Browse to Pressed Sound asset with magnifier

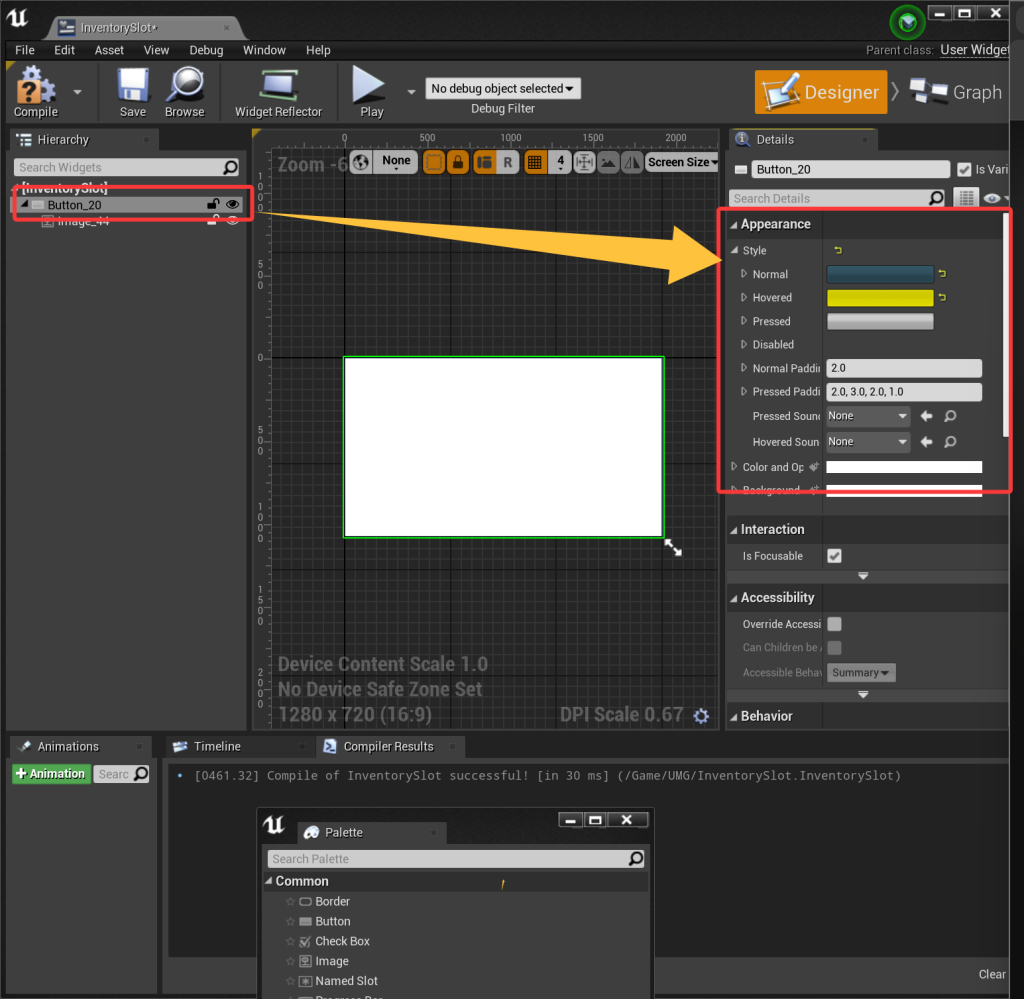950,416
